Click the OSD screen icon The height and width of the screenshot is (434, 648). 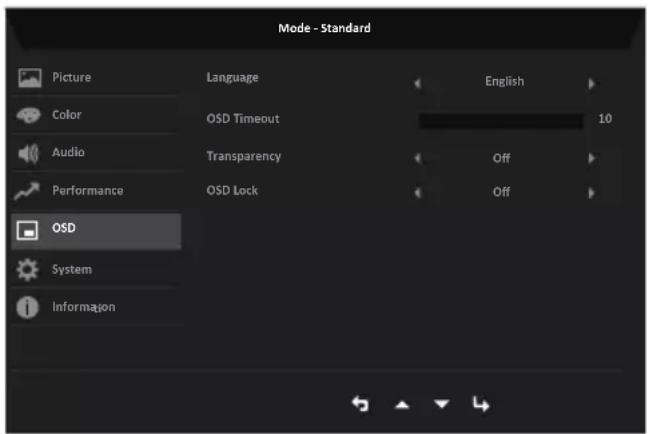27,230
